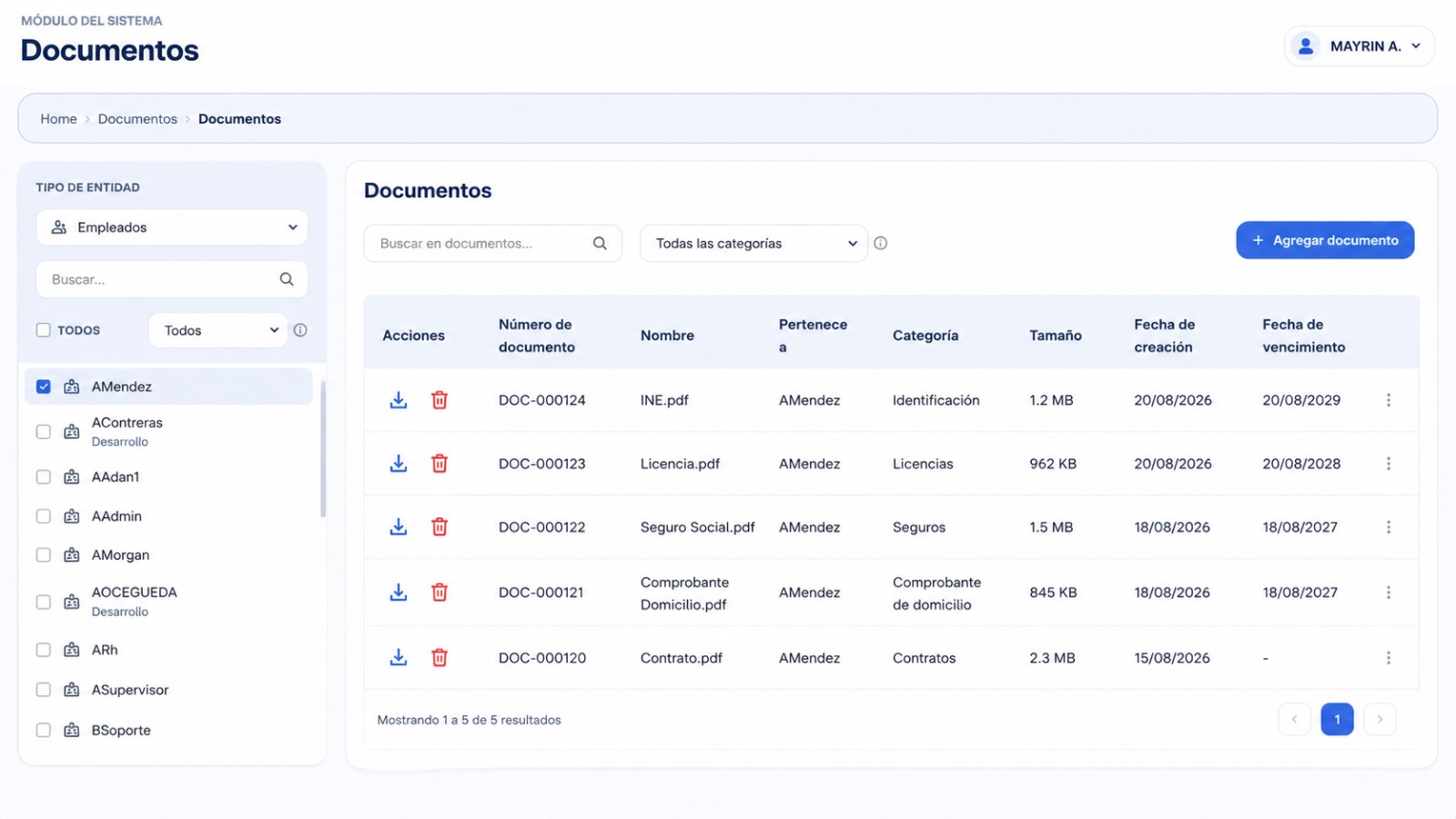Viewport: 1456px width, 819px height.
Task: Expand the MAYRIN A. user menu
Action: pos(1360,46)
